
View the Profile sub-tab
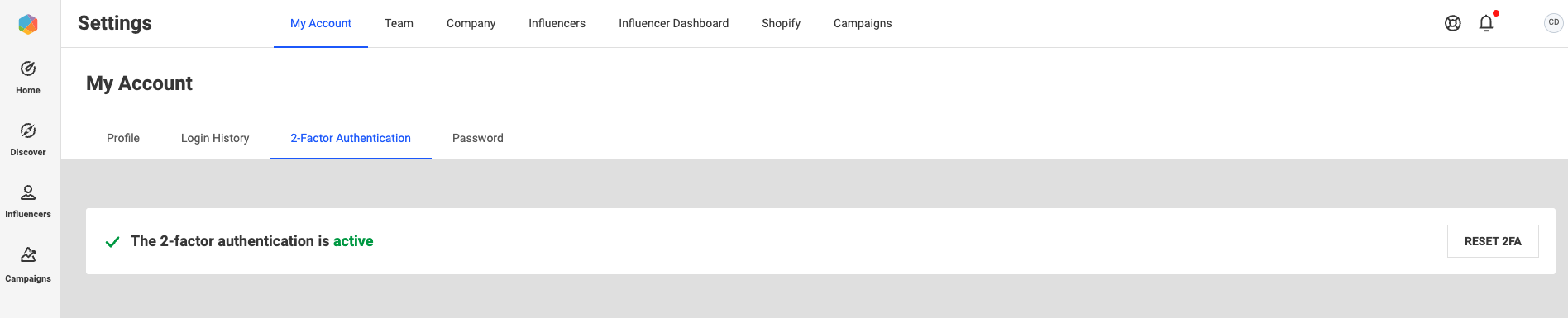coord(123,138)
